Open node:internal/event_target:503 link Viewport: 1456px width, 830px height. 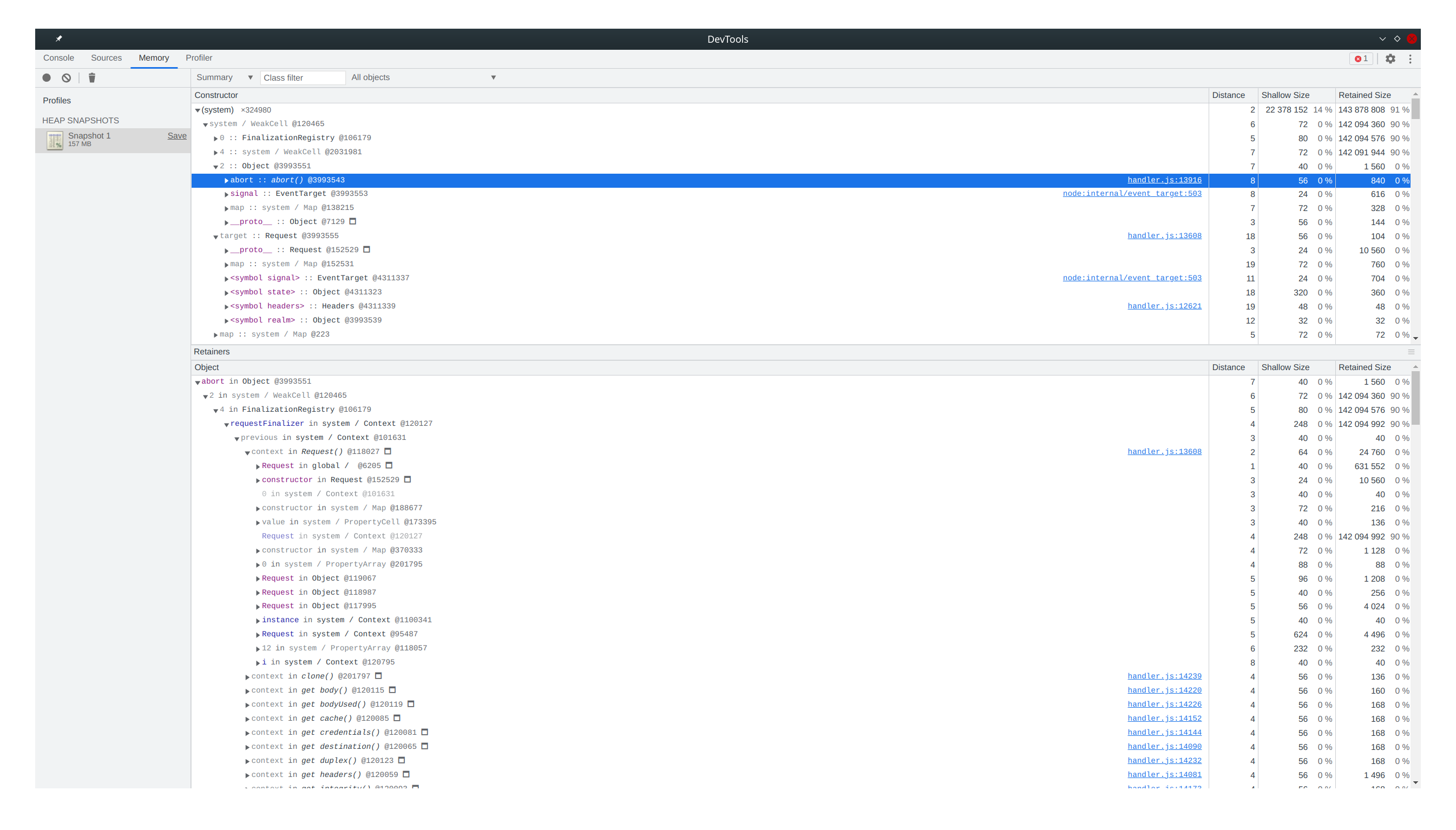click(x=1132, y=193)
